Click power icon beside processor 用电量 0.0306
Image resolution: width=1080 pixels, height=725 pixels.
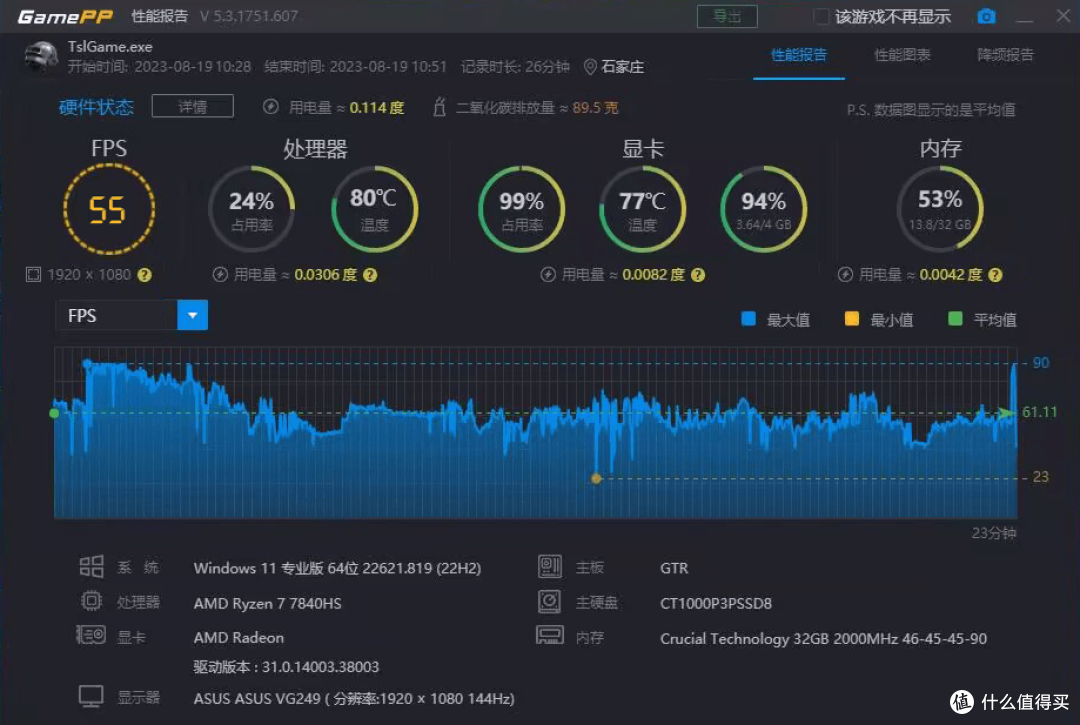(x=220, y=275)
